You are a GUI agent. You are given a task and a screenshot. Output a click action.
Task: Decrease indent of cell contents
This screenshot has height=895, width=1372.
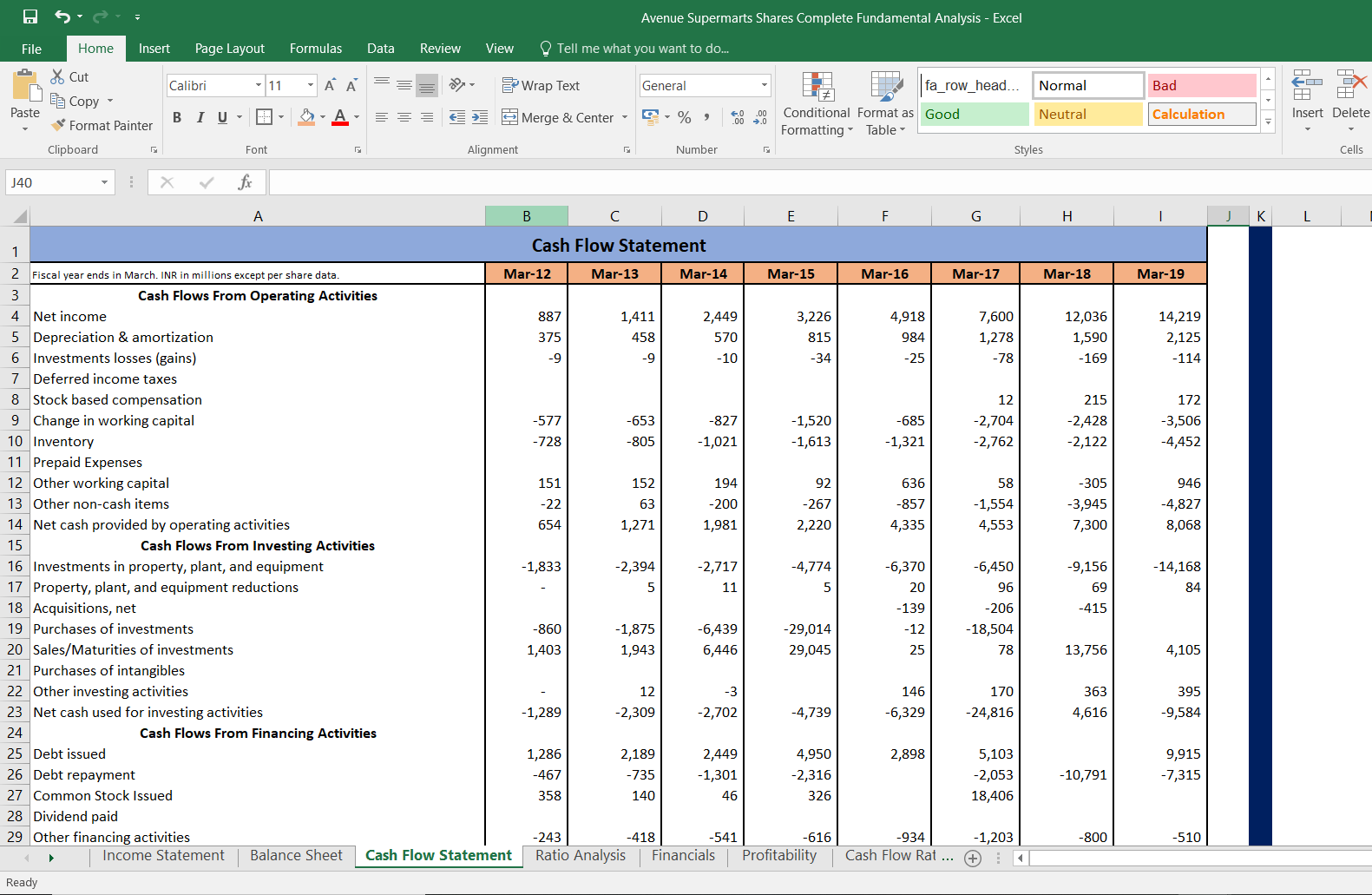tap(457, 117)
